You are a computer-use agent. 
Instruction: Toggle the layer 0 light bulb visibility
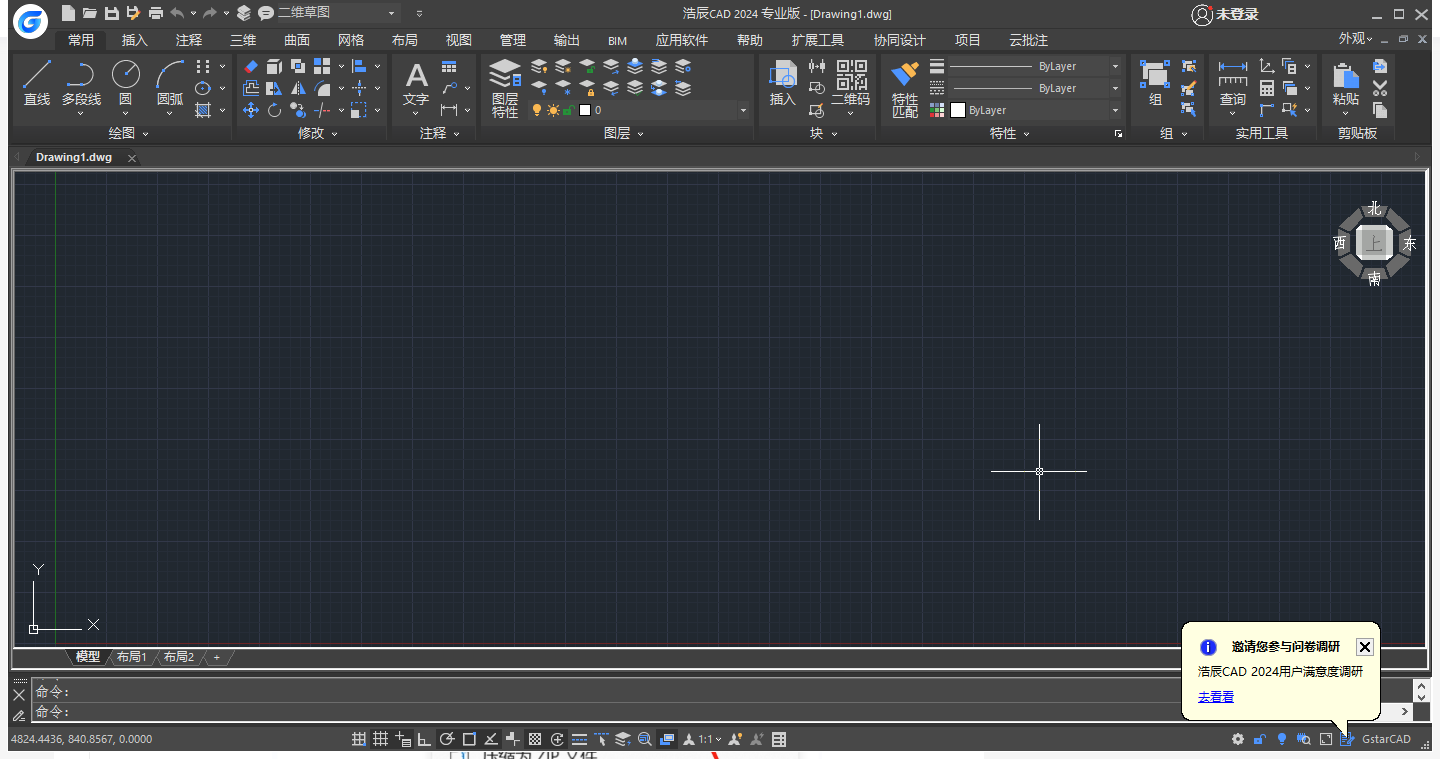(x=536, y=111)
